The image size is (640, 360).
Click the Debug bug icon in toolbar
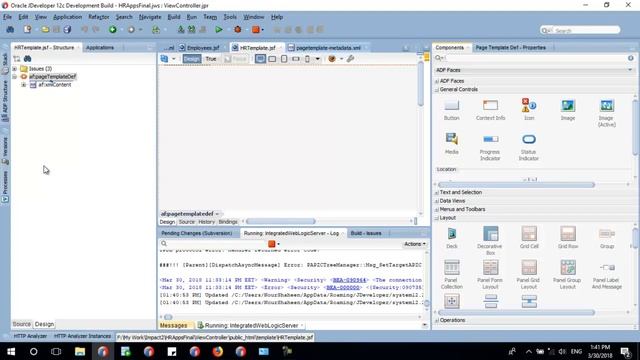(238, 29)
